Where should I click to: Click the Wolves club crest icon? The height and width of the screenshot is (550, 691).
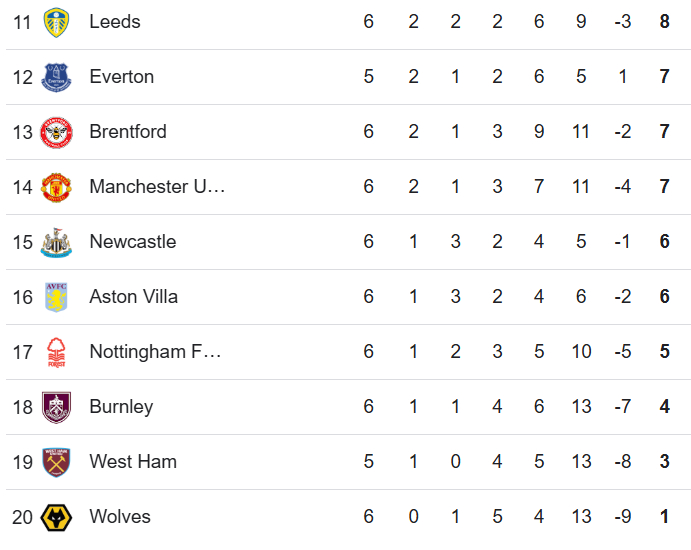56,517
